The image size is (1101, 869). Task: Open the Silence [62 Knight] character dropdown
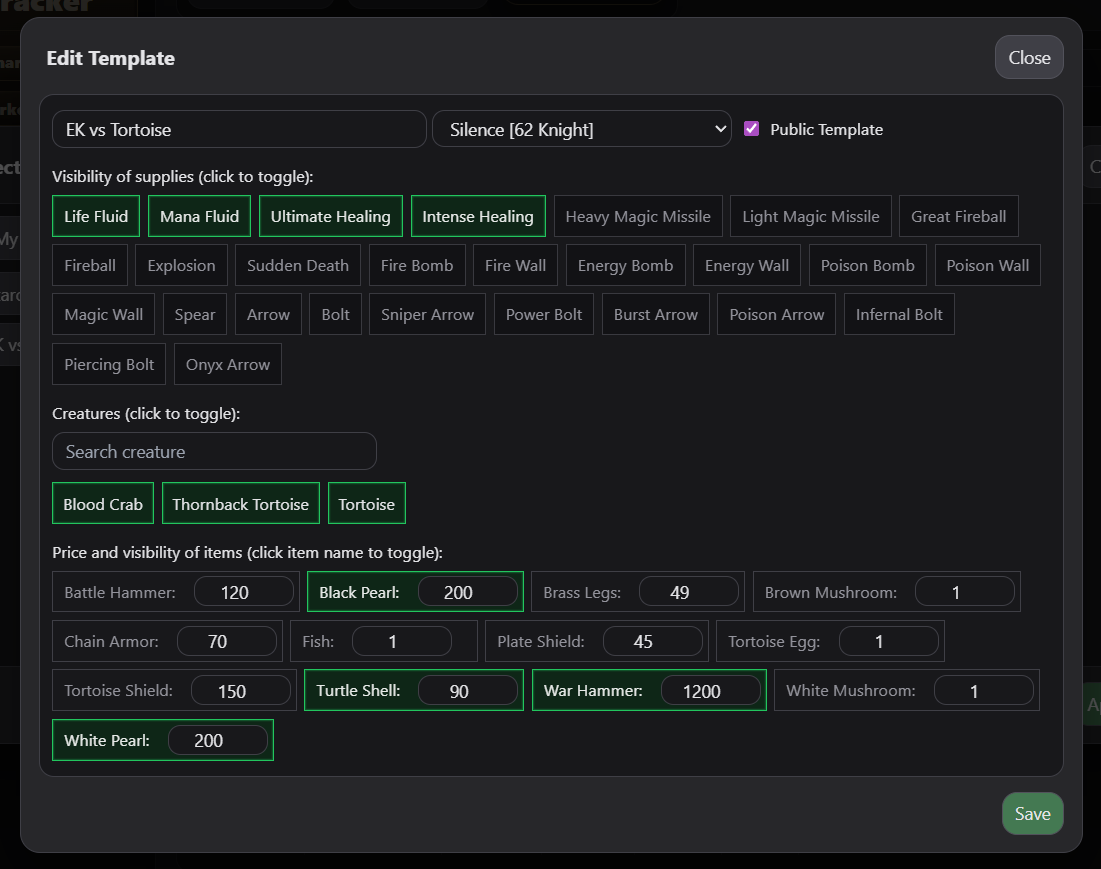point(582,129)
